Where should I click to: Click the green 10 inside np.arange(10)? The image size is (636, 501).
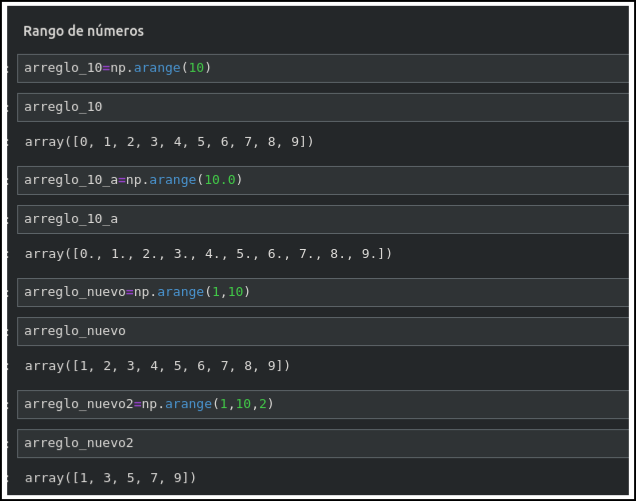pyautogui.click(x=196, y=68)
